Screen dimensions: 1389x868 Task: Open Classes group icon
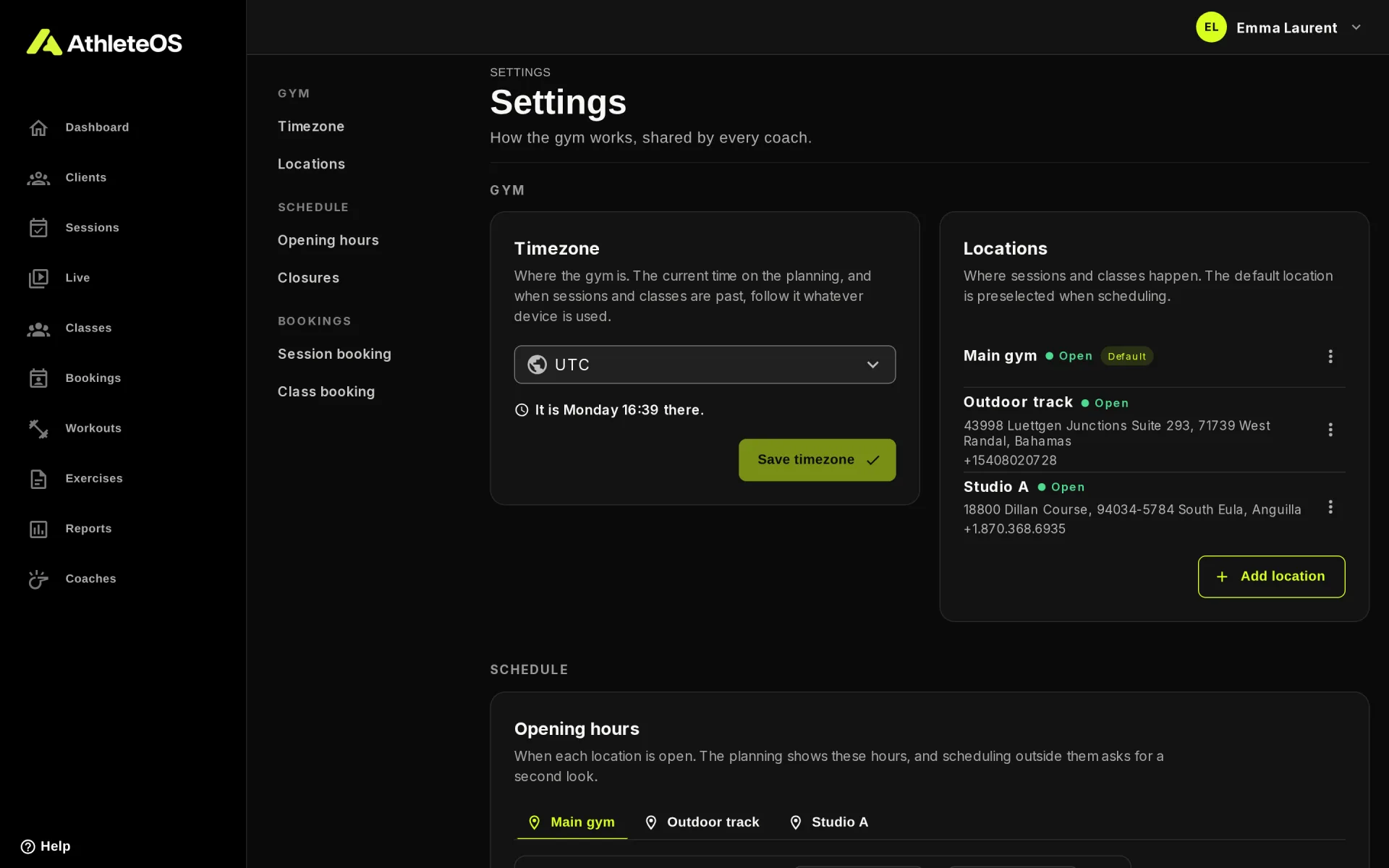click(38, 329)
